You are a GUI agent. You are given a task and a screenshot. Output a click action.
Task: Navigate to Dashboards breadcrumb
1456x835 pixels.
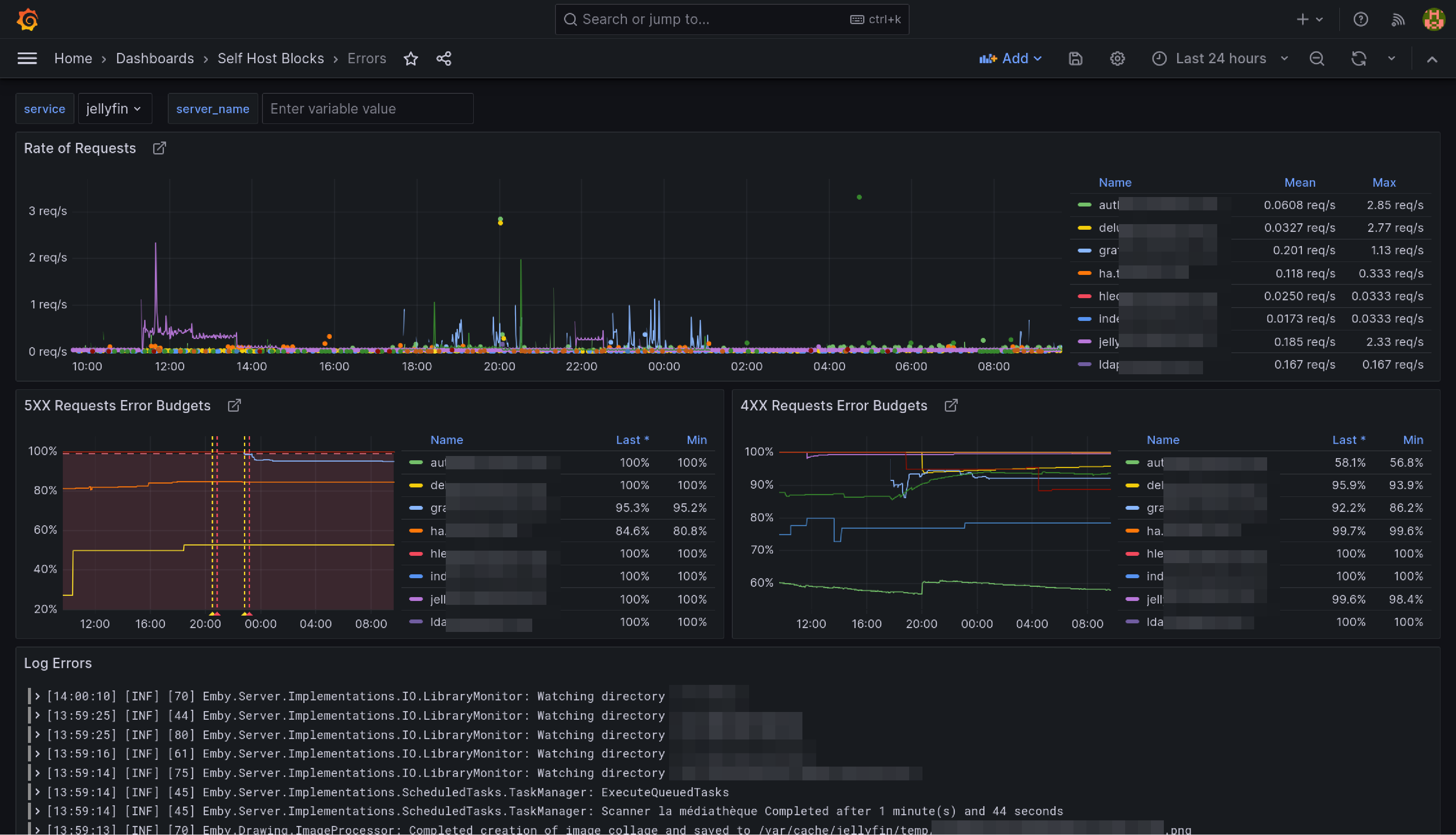pos(155,59)
